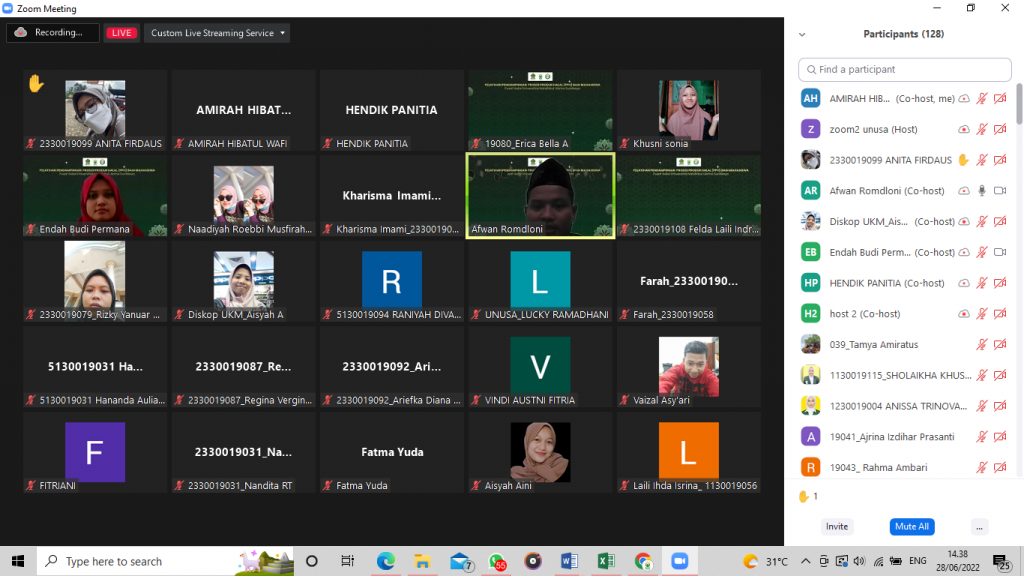
Task: Select Fatma Yuda tile
Action: click(x=392, y=453)
